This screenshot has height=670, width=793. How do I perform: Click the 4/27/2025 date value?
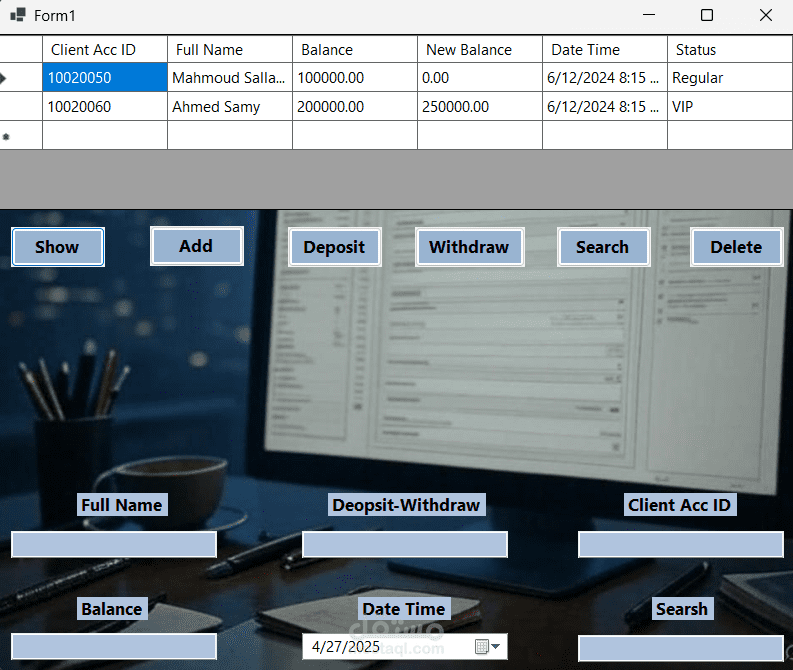[346, 647]
